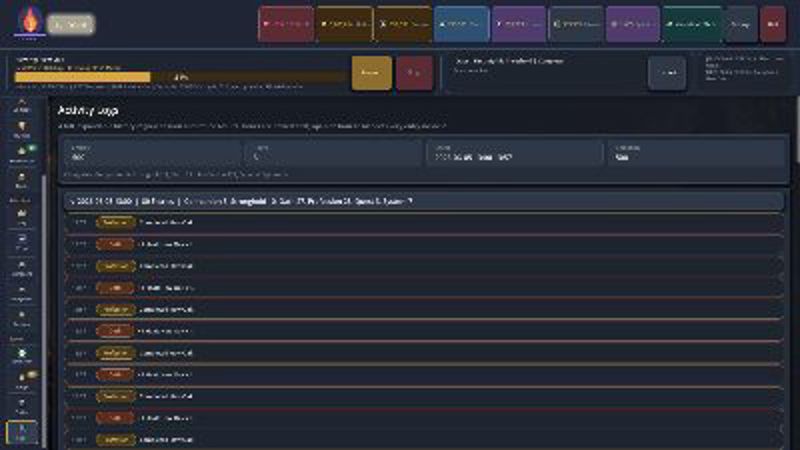Open the shield icon item in the sidebar
800x450 pixels.
pyautogui.click(x=21, y=129)
